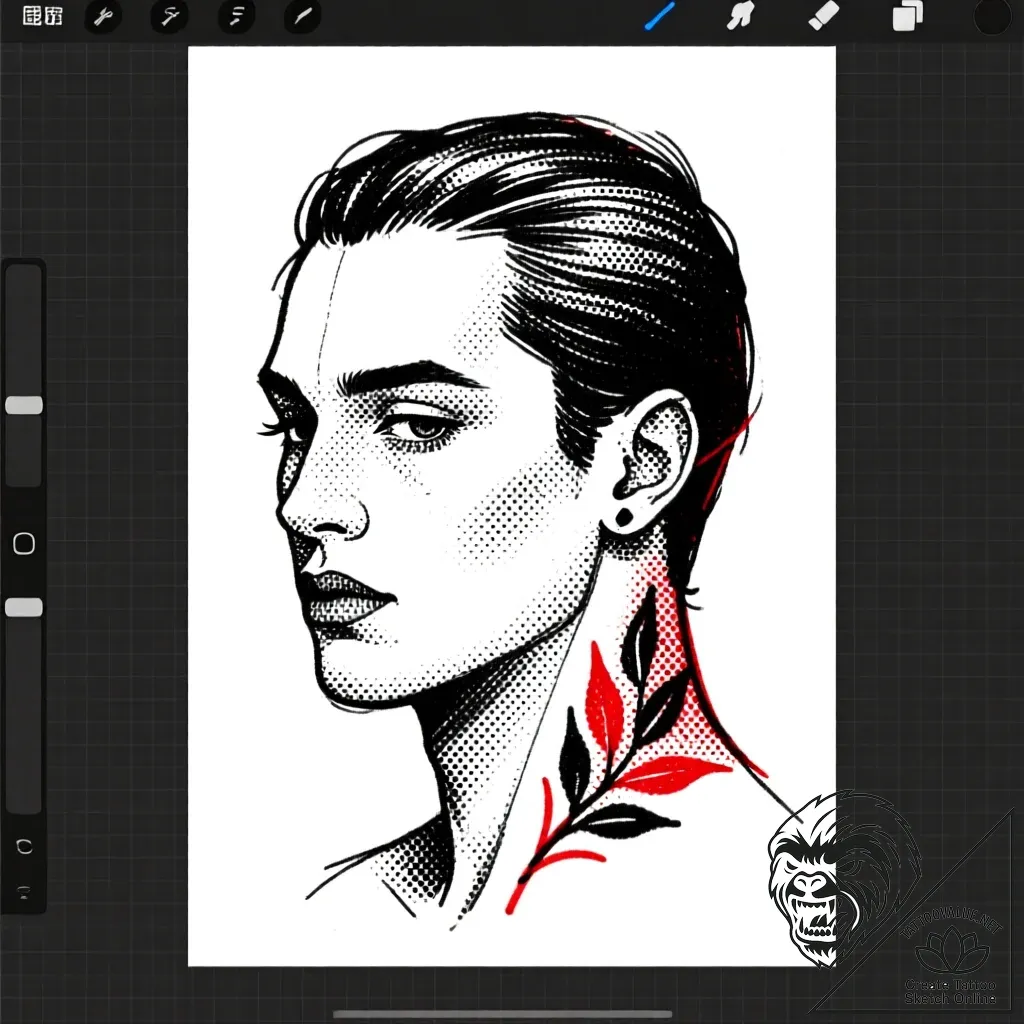This screenshot has width=1024, height=1024.
Task: Select the blue Paint brush tool
Action: 660,17
